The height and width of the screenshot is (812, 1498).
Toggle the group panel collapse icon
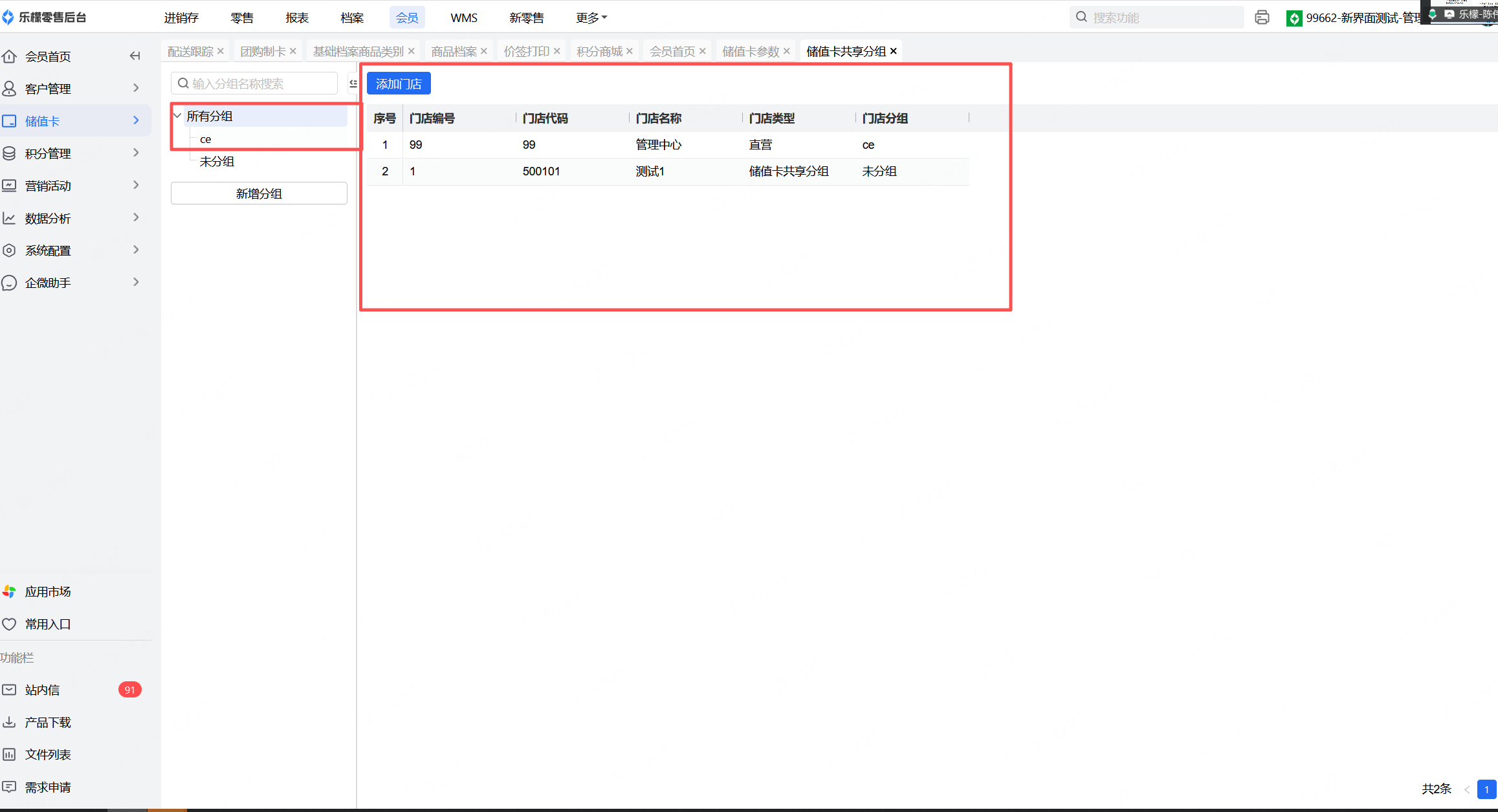click(353, 83)
